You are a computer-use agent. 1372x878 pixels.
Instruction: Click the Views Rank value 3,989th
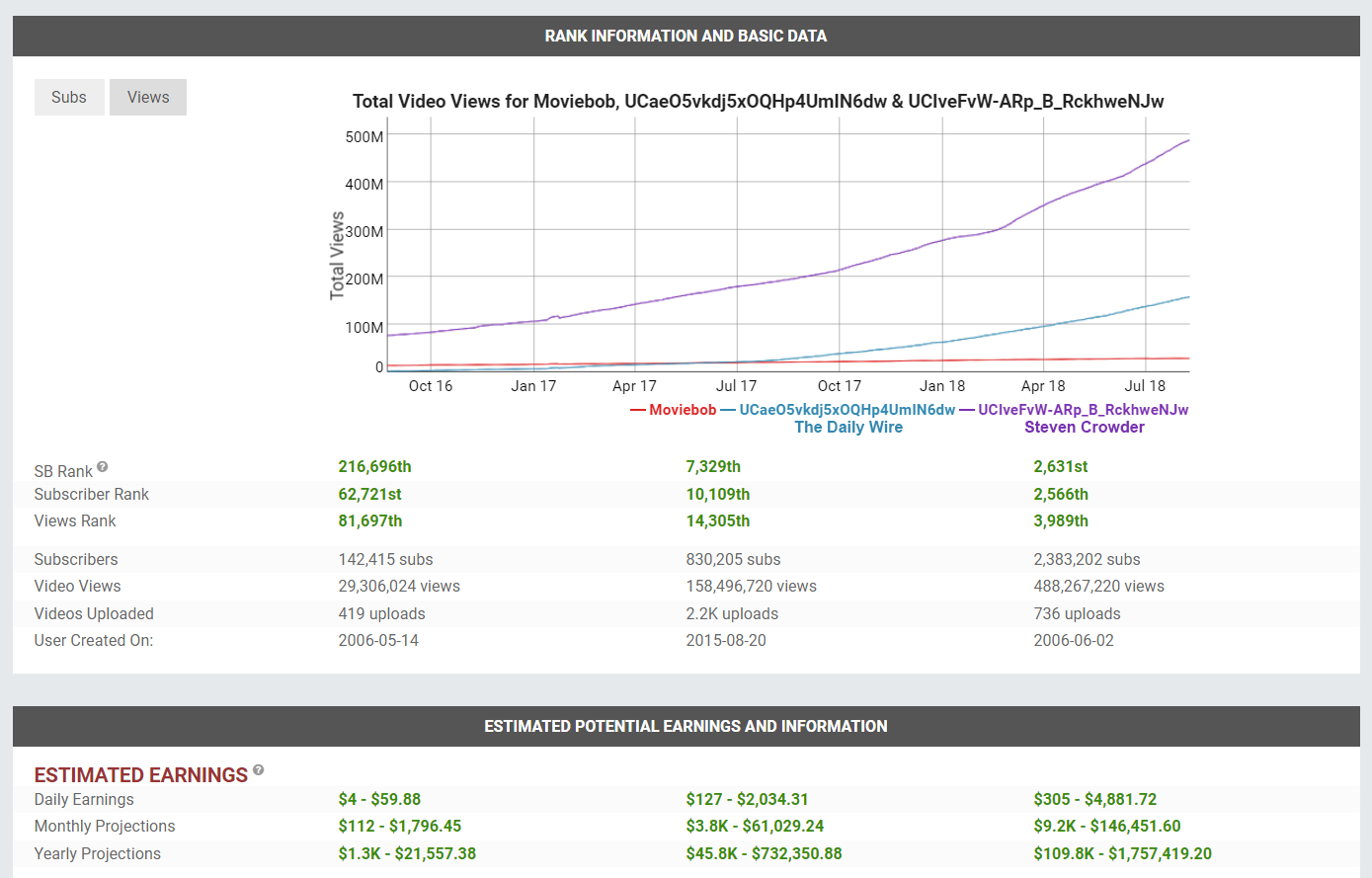tap(1061, 520)
